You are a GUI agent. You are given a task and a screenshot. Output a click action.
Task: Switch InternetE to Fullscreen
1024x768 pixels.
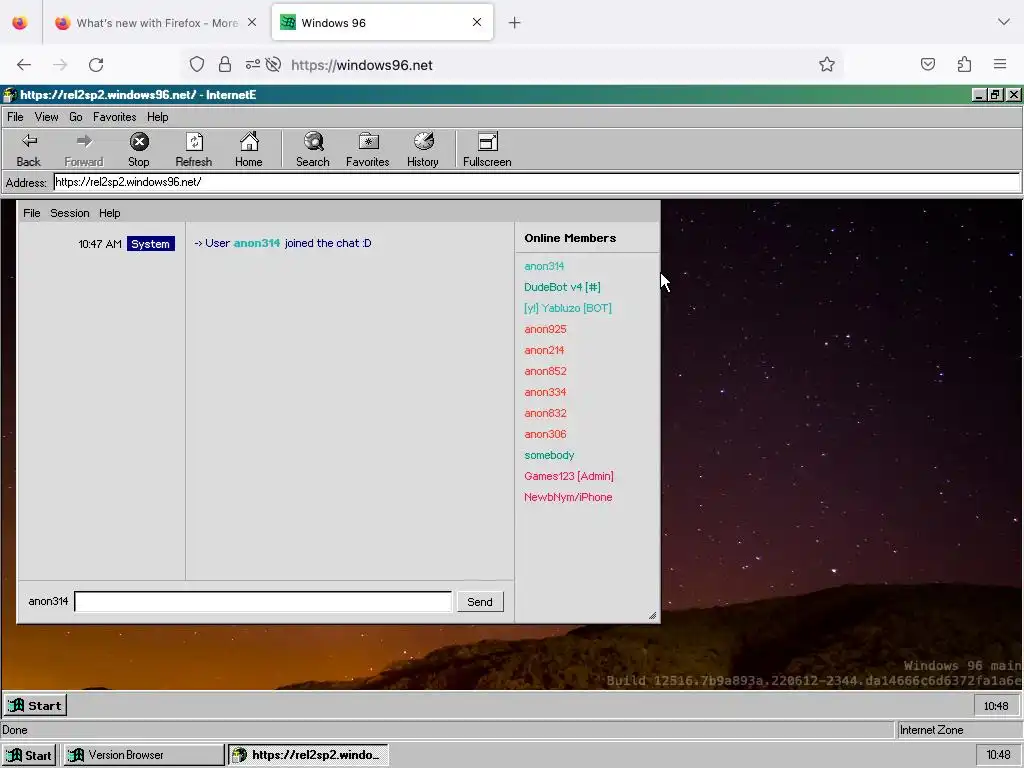point(487,150)
